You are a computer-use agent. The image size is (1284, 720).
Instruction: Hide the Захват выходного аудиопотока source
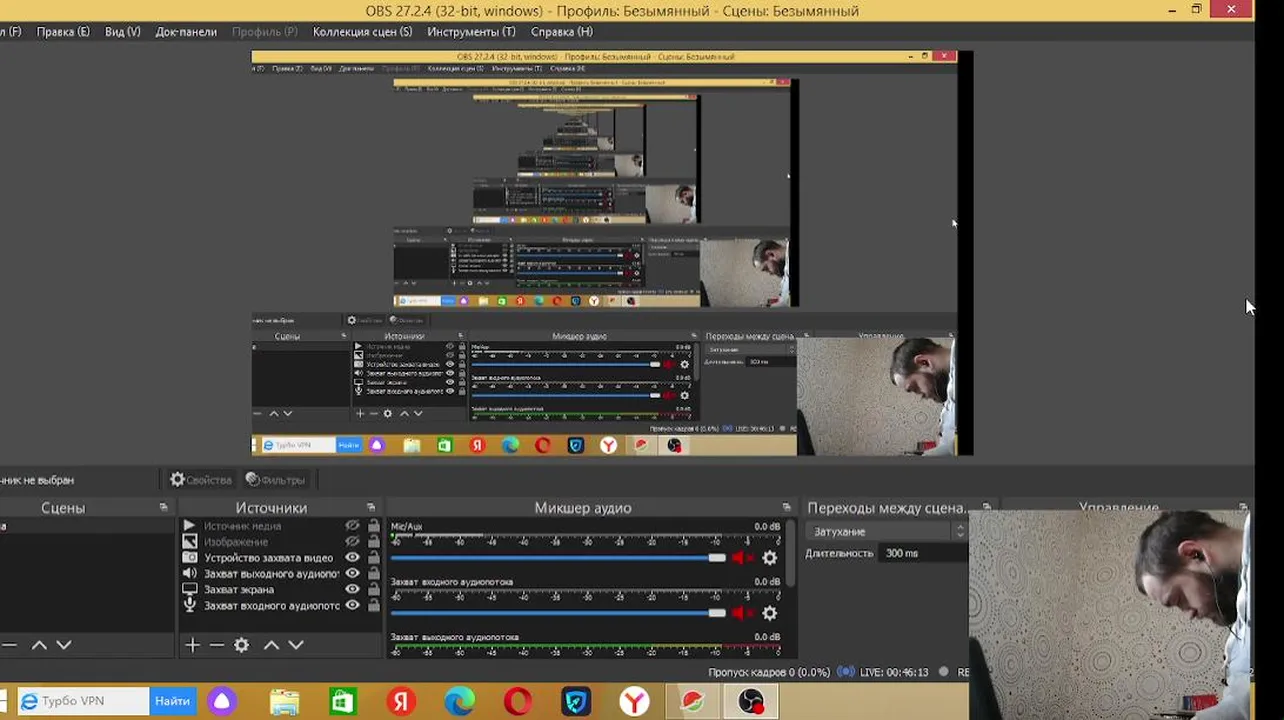[352, 574]
